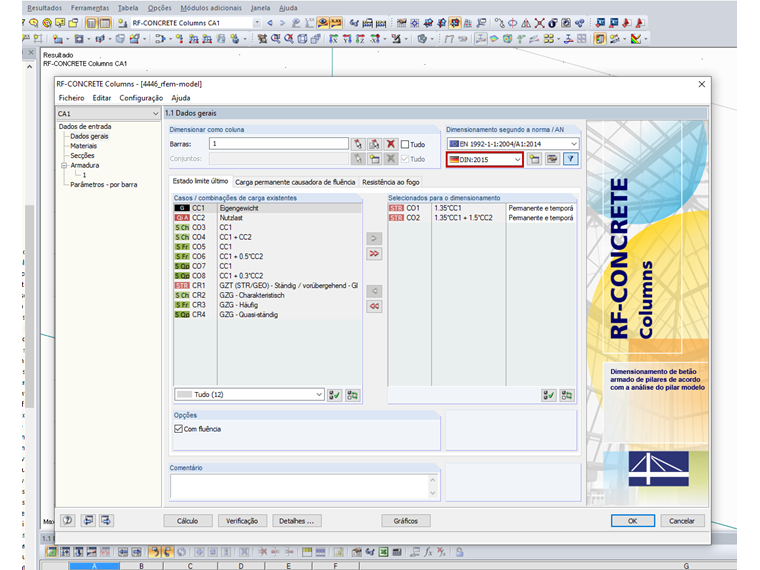The image size is (760, 570).
Task: Open Configuração menu in dialog
Action: point(141,98)
